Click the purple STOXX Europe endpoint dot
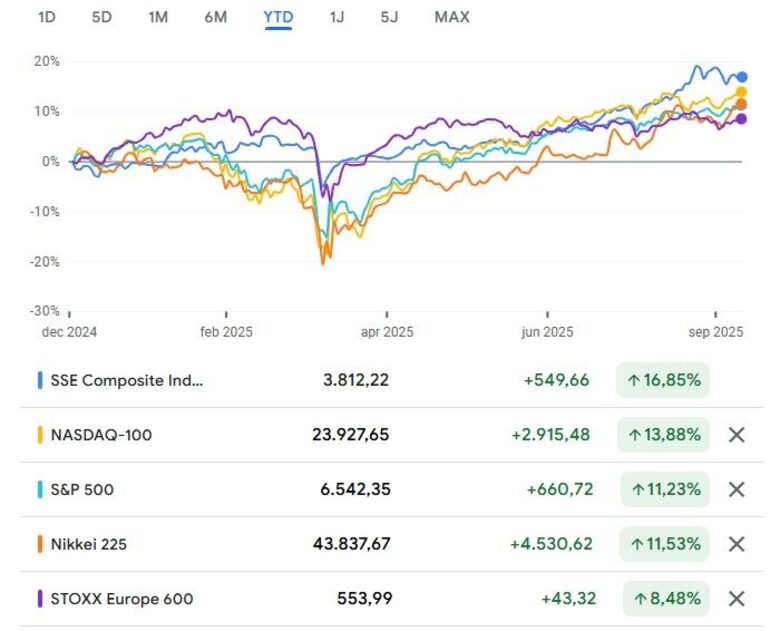This screenshot has height=631, width=780. (x=741, y=119)
